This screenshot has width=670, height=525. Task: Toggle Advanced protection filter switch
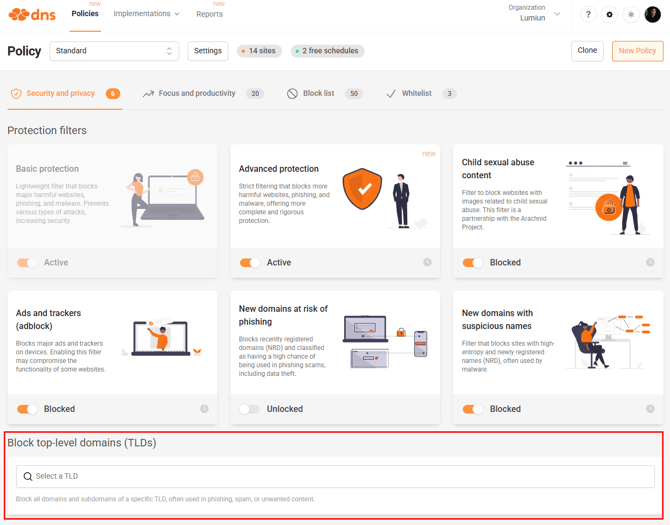tap(250, 262)
